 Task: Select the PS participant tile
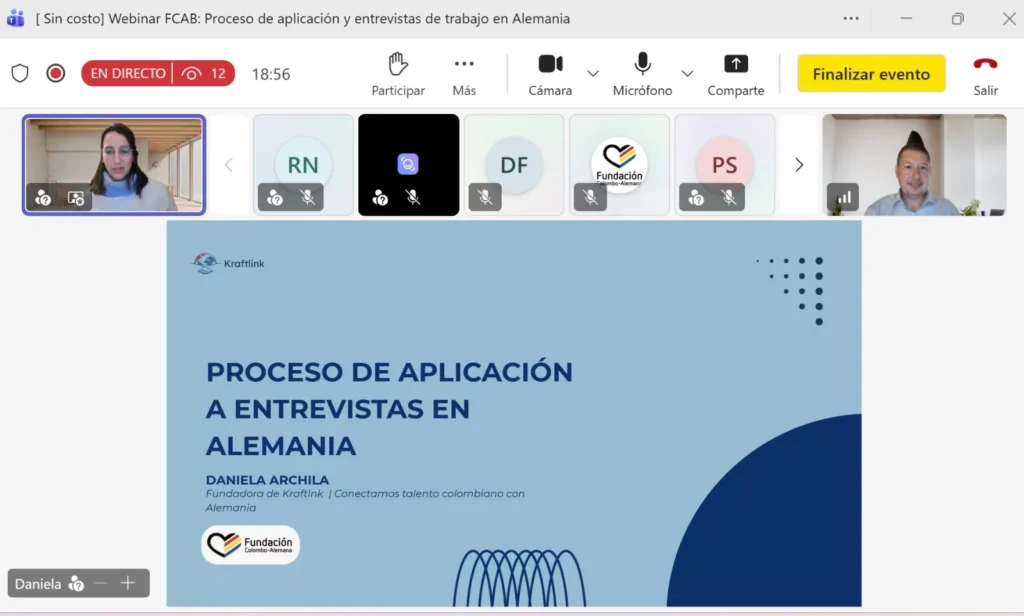(x=724, y=164)
